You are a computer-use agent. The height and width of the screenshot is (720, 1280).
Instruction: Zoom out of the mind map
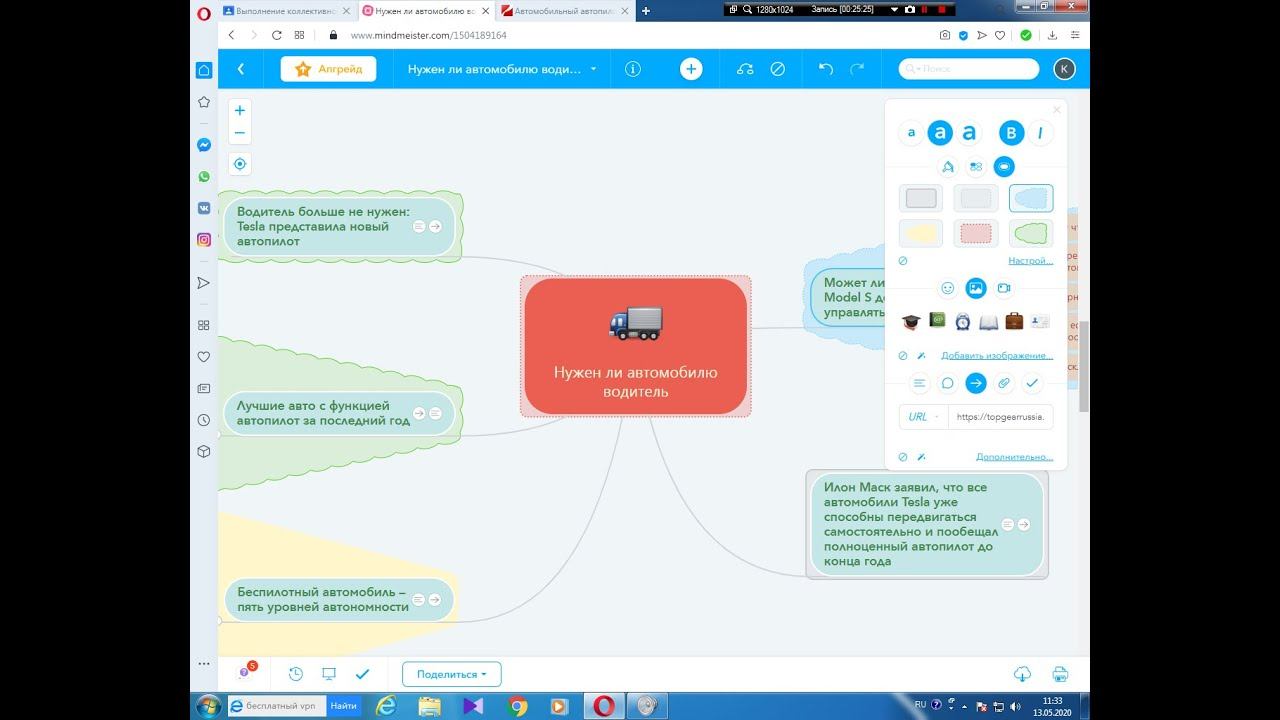coord(240,133)
